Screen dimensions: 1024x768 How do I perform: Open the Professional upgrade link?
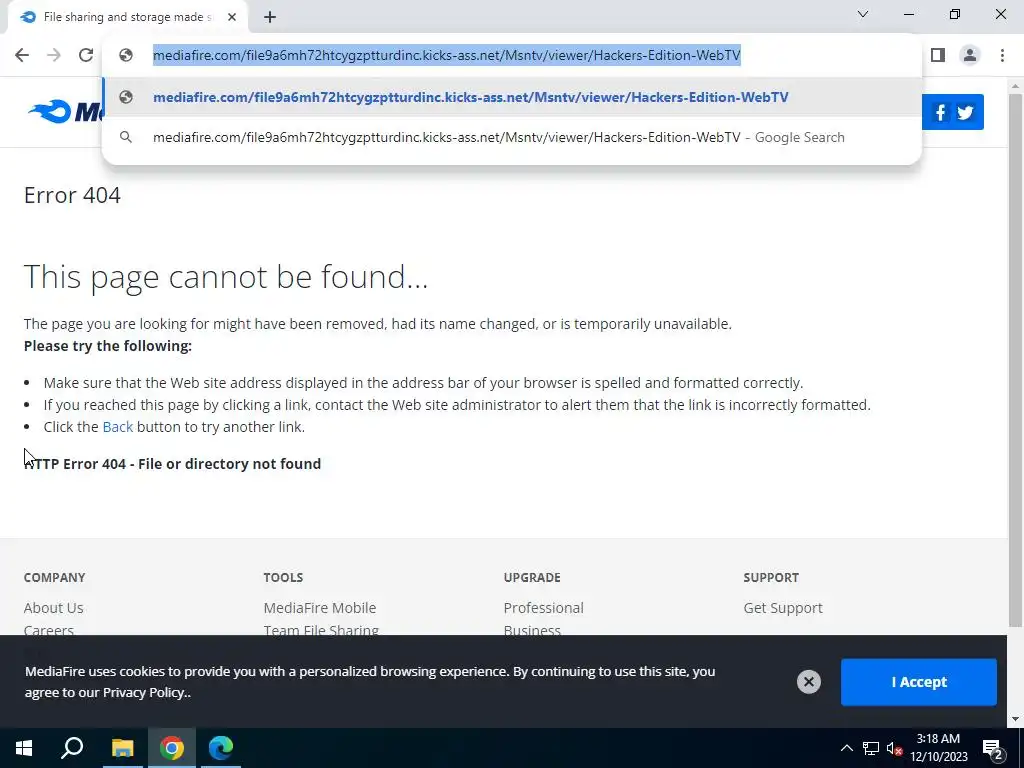pos(543,608)
